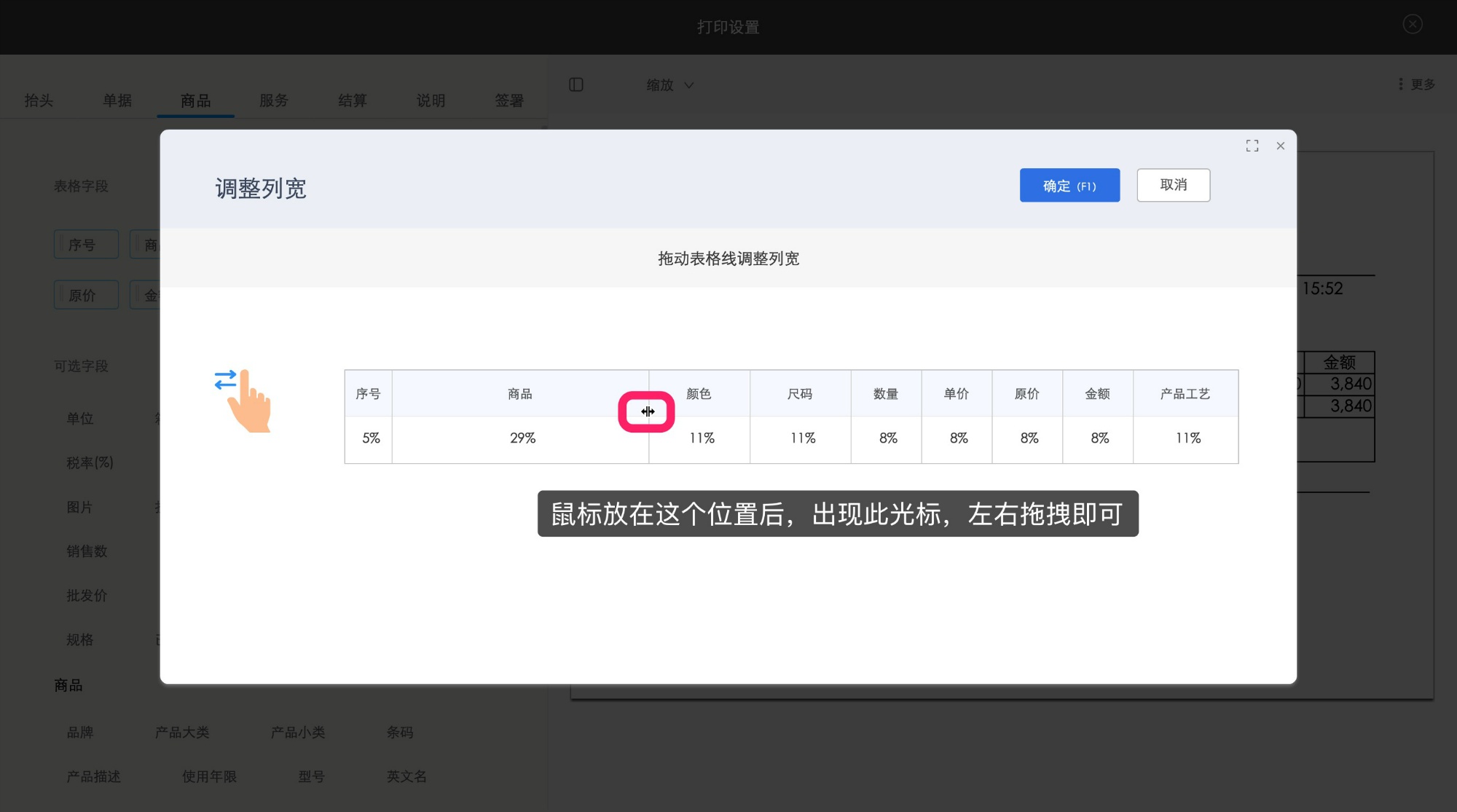
Task: Add the 条码 field
Action: coord(400,733)
